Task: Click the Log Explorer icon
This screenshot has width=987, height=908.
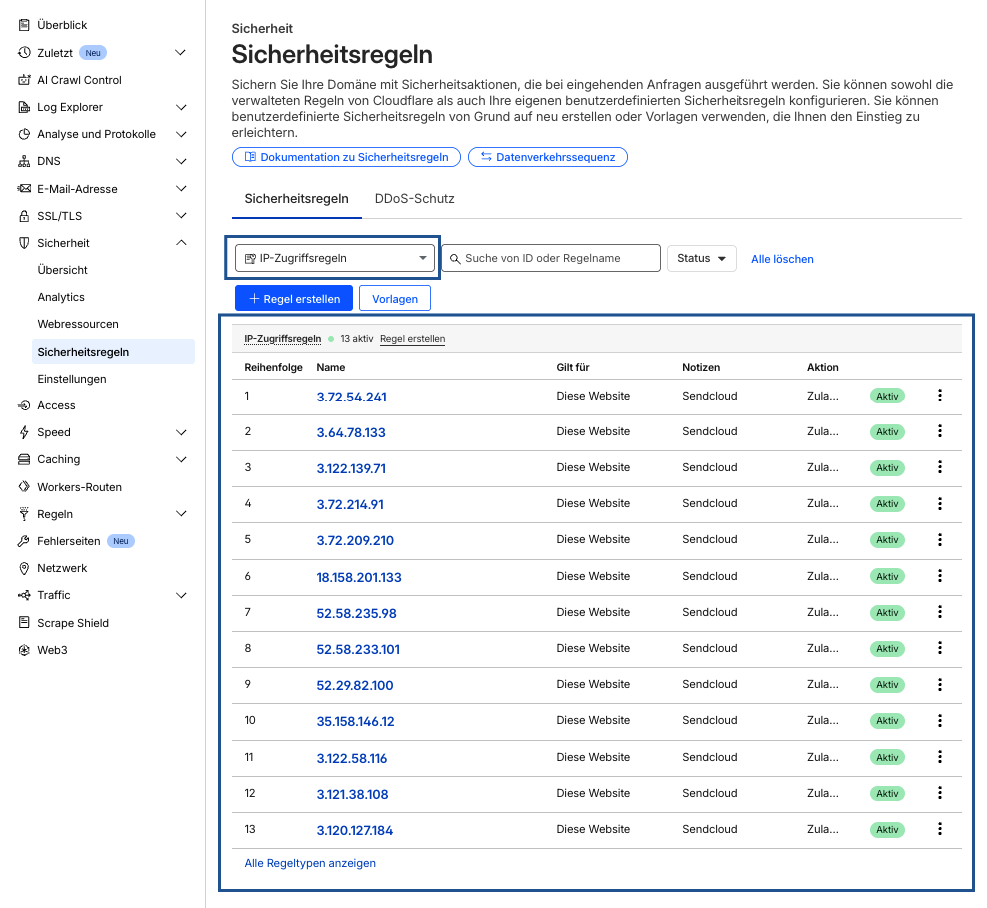Action: pyautogui.click(x=24, y=107)
